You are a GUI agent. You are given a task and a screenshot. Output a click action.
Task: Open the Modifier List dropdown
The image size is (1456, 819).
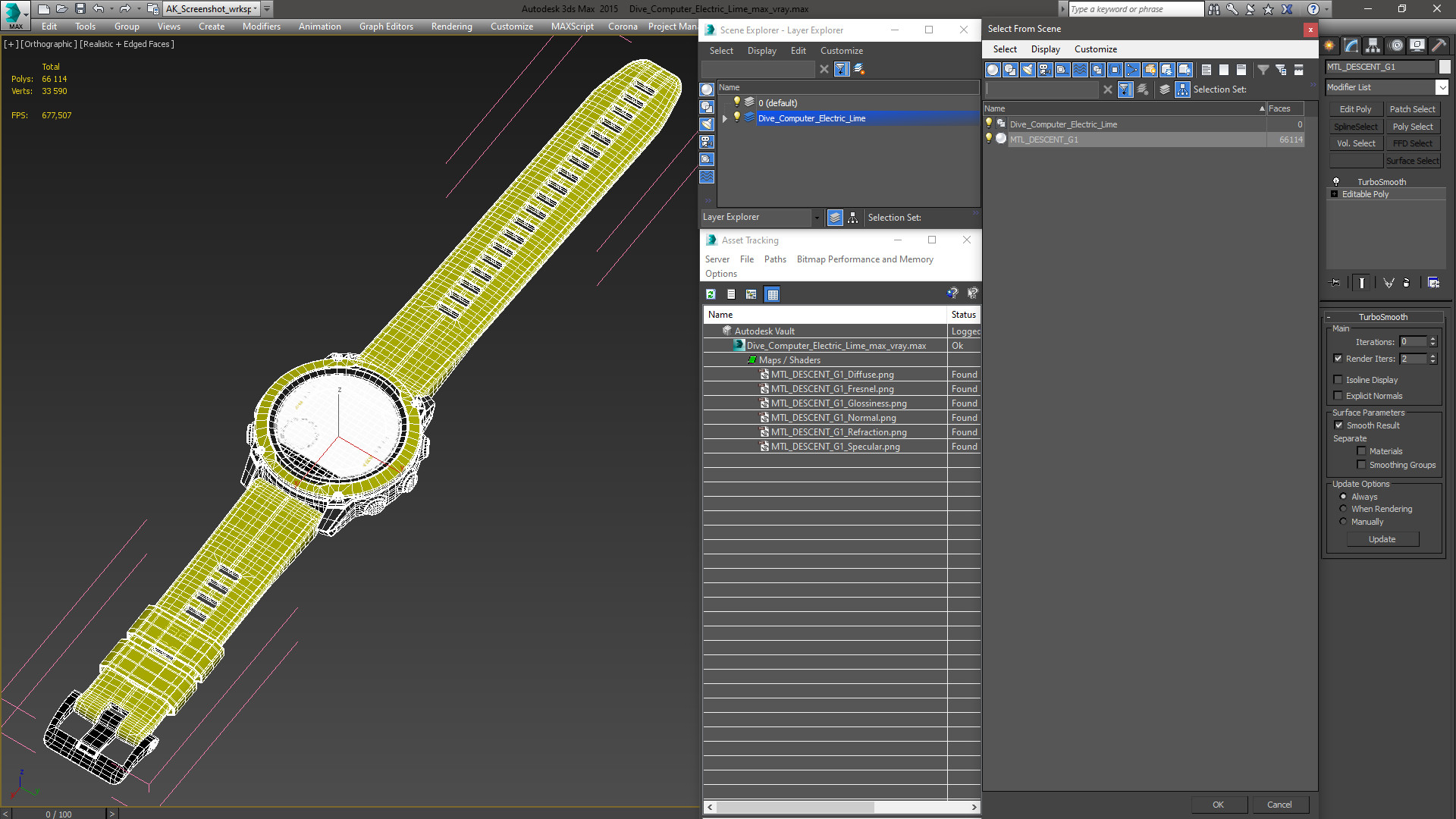(x=1442, y=87)
